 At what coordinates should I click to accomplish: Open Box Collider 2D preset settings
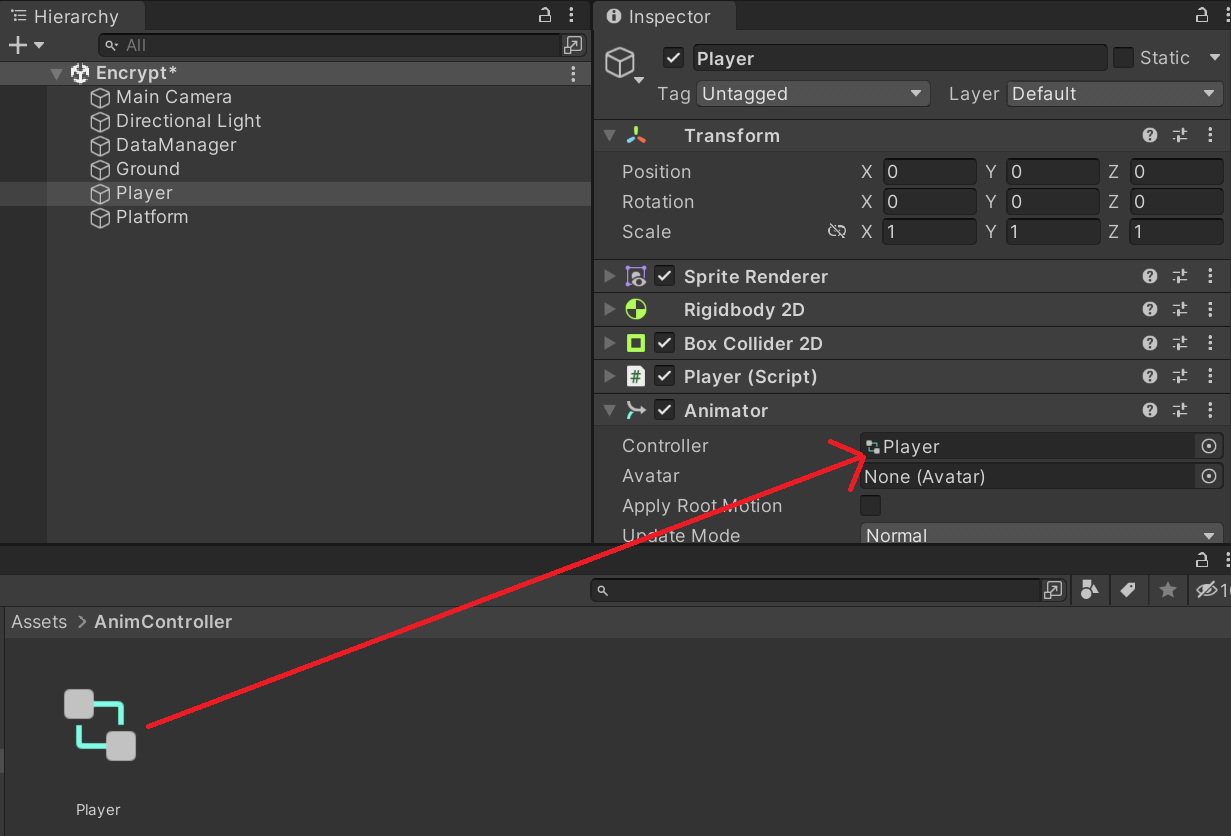tap(1180, 343)
